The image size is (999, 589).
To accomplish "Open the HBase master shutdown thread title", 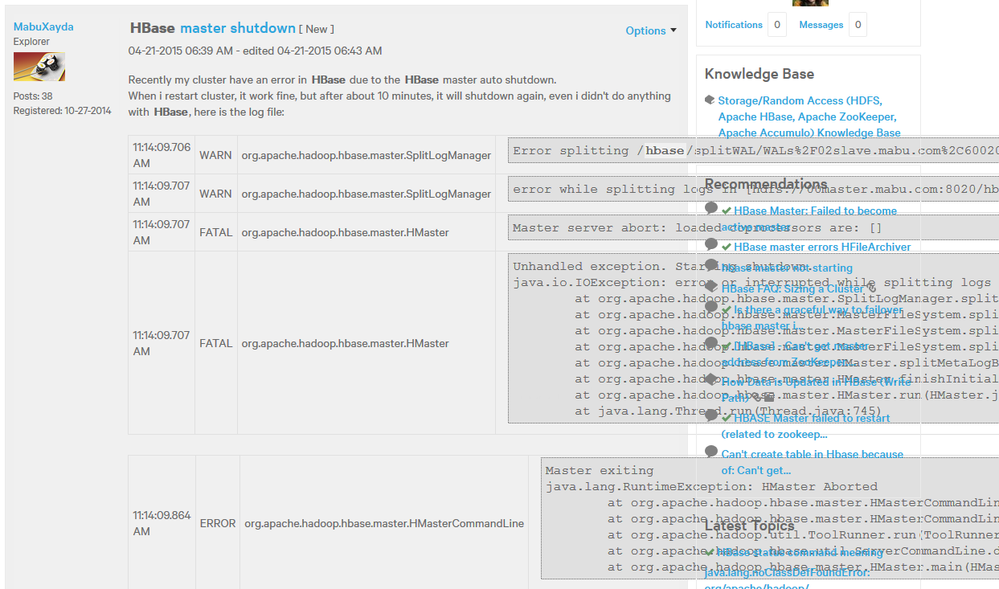I will click(x=213, y=28).
